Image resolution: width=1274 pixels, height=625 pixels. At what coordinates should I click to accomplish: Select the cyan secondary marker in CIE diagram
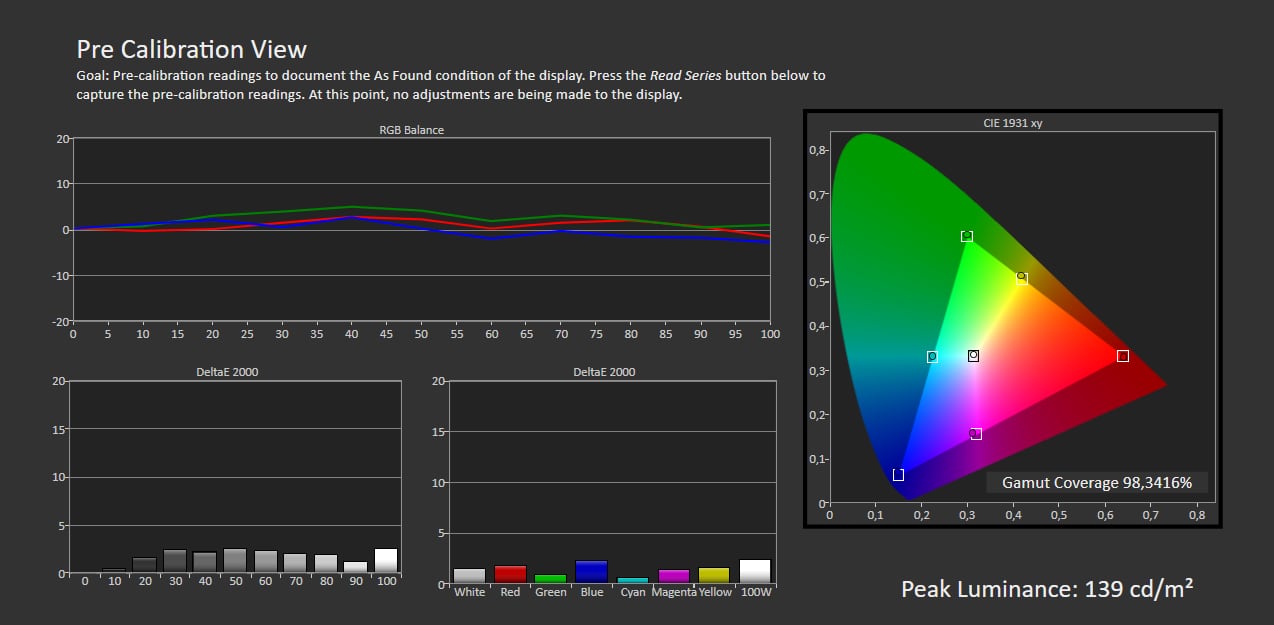[932, 356]
